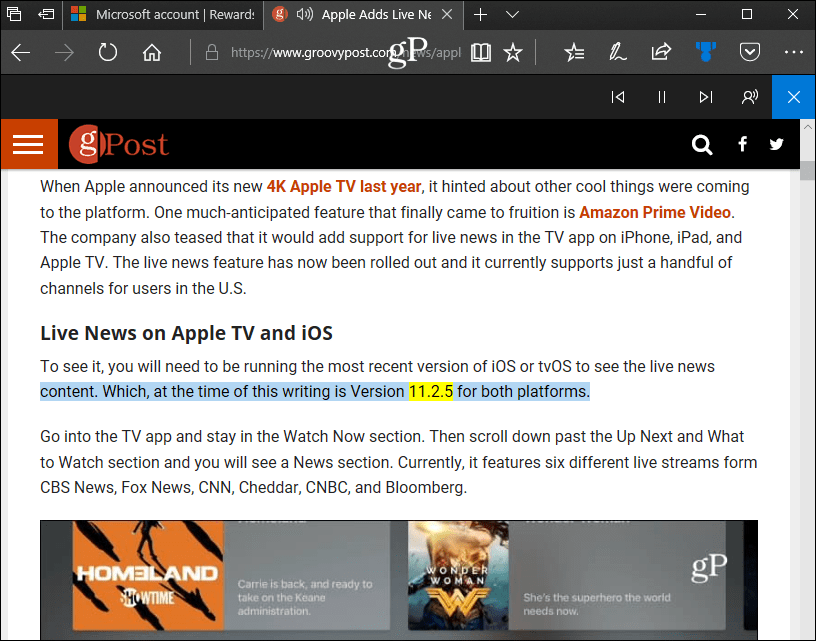Open Read aloud voice settings

click(749, 97)
